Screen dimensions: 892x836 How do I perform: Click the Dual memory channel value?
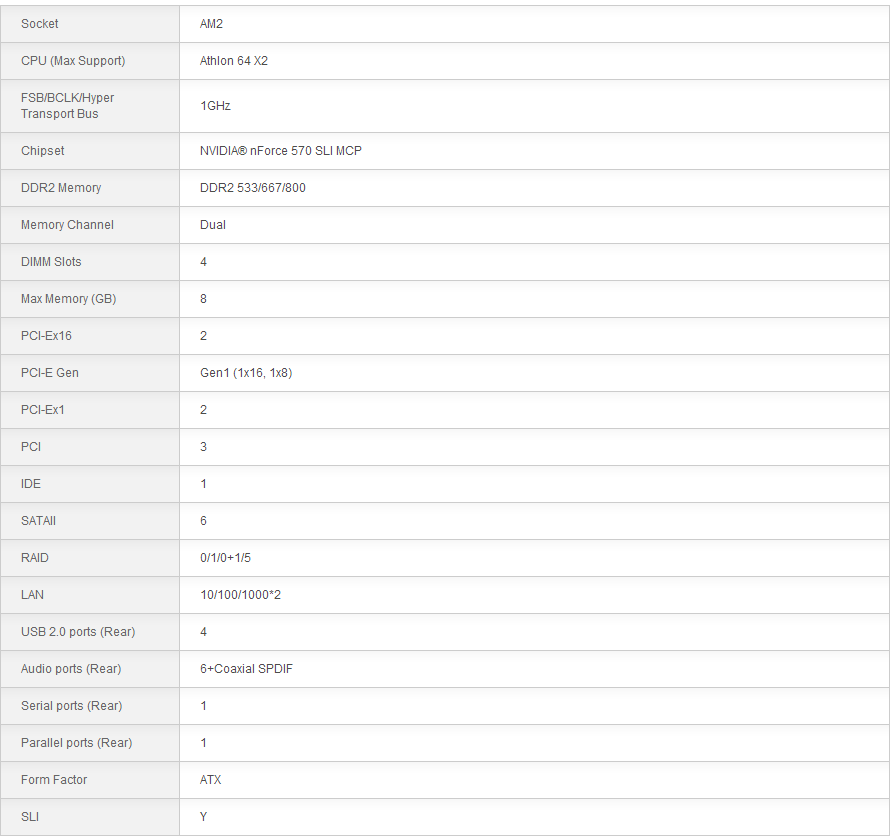pyautogui.click(x=213, y=225)
